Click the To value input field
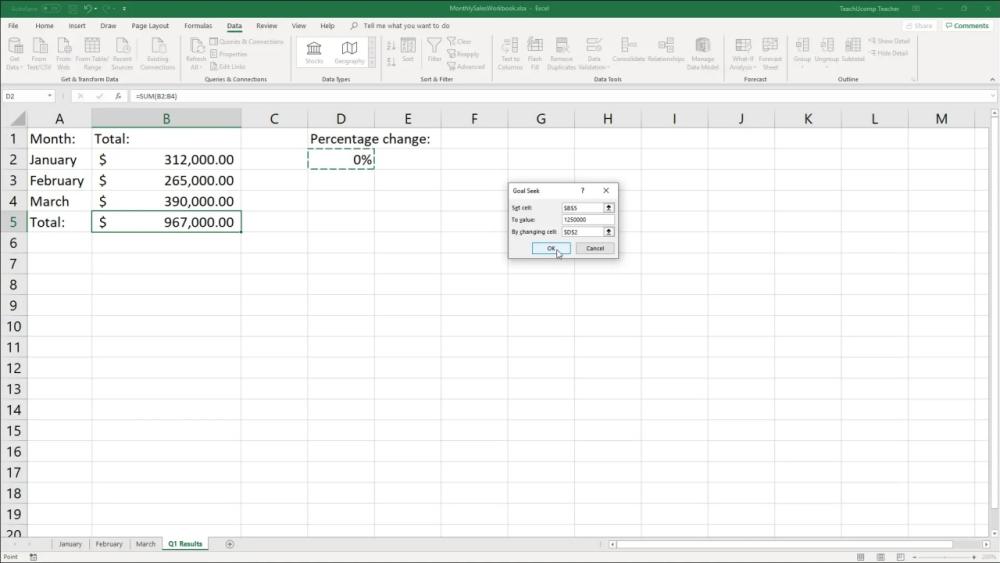 click(587, 220)
